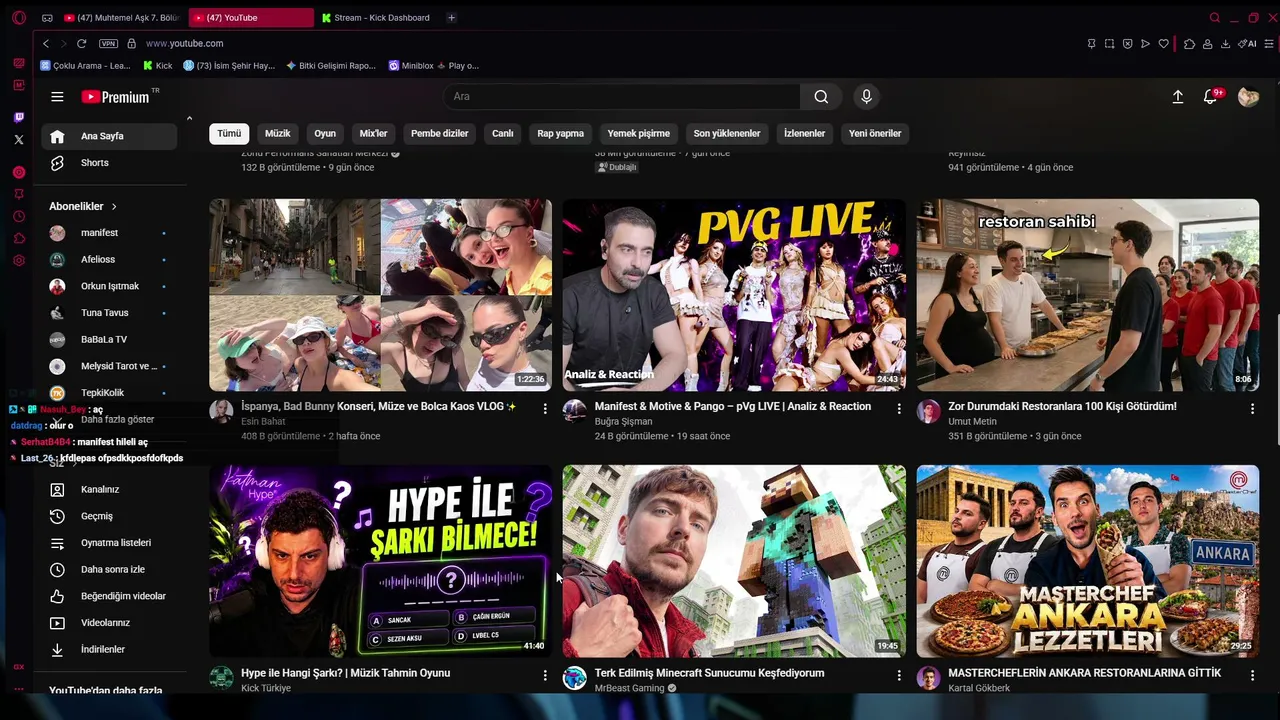Open options for the Zor Durumdaki Restoranlara video
Screen dimensions: 1280x720
coord(1252,408)
